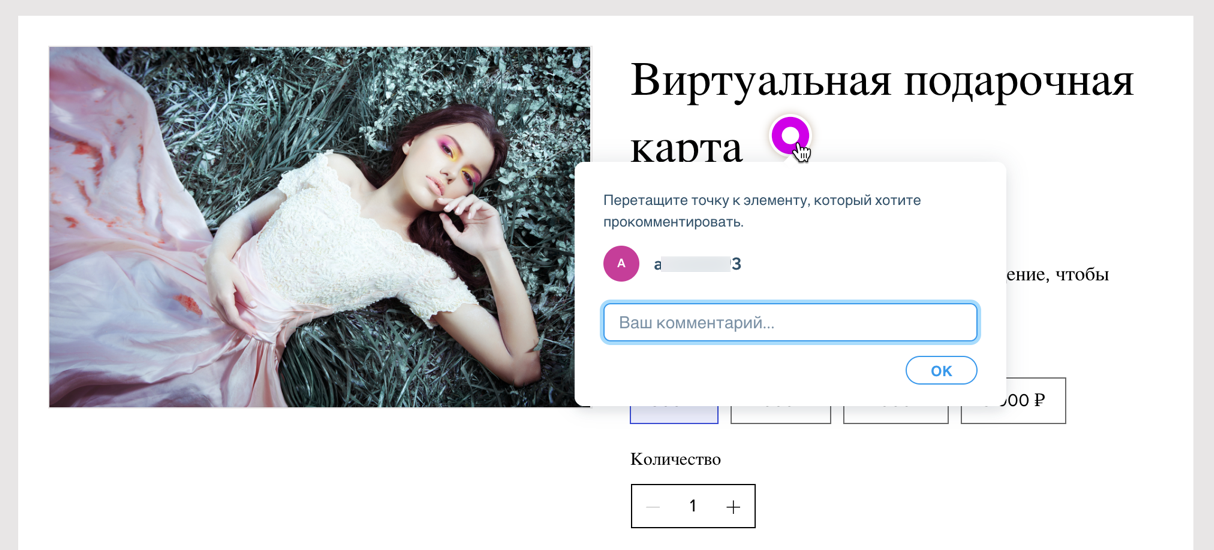Click the magenta comment pin marker
1214x550 pixels.
pos(790,135)
